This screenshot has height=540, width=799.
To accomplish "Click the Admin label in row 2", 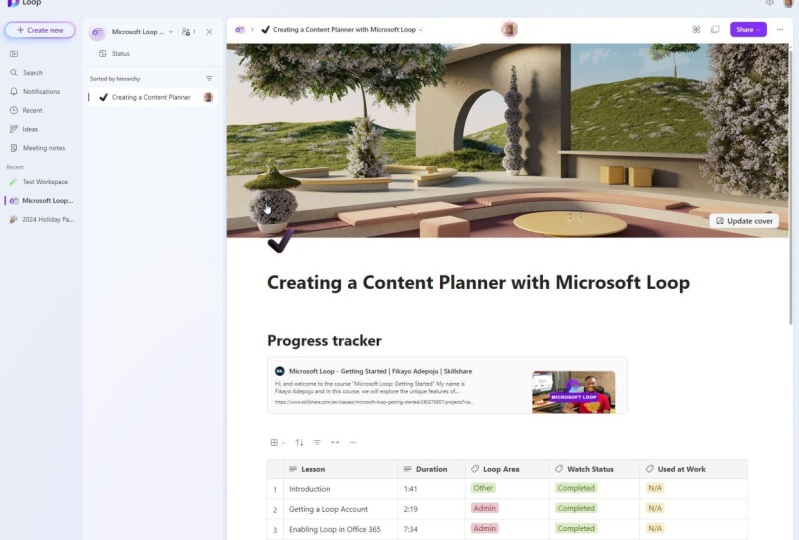I will click(x=485, y=508).
